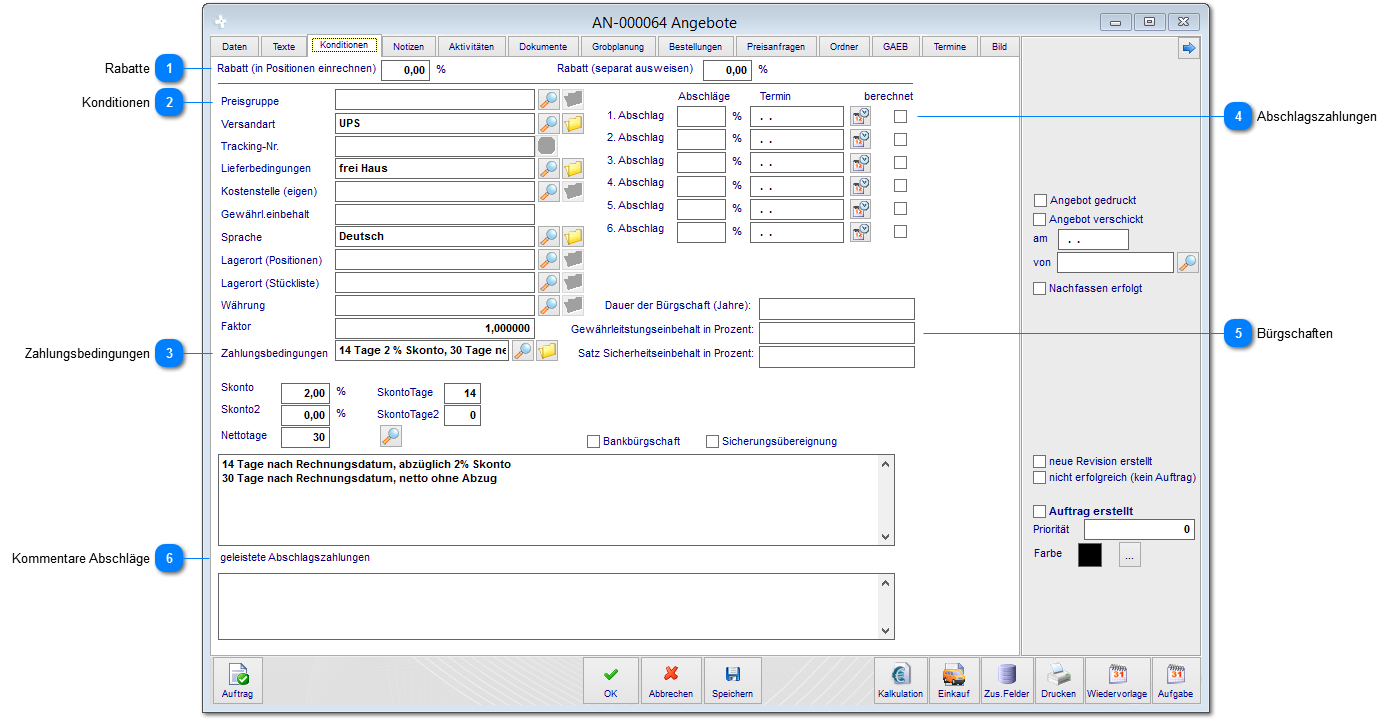
Task: Click down arrow of payment text scrollbar
Action: 885,537
